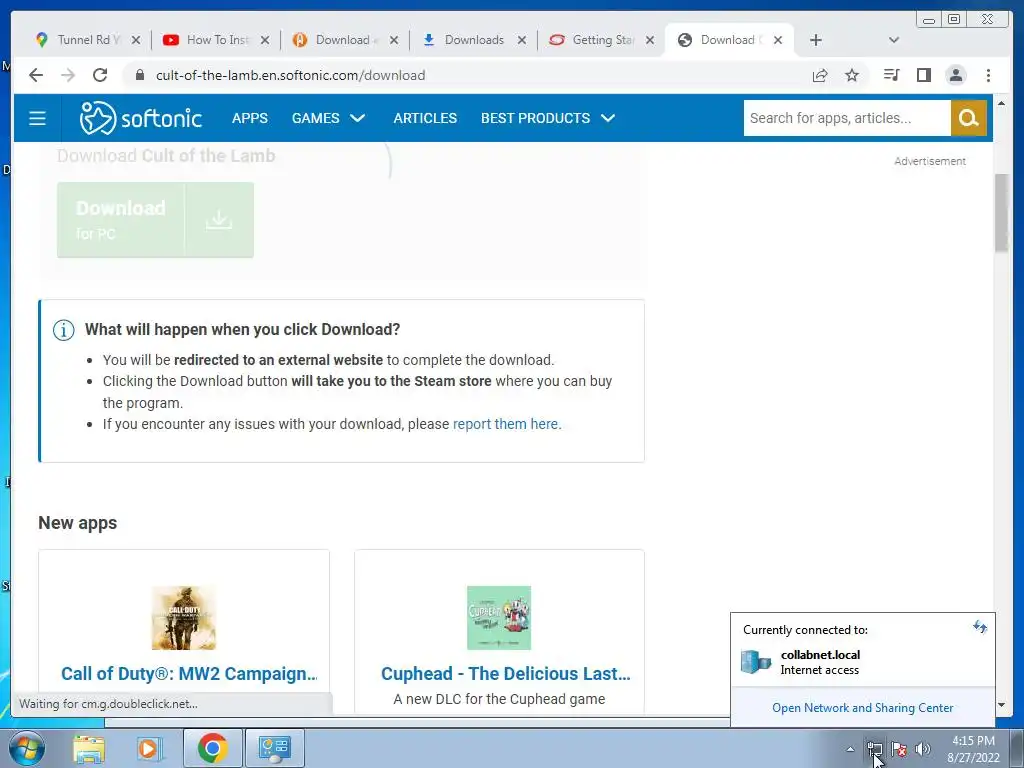Open Chrome three-dot menu
This screenshot has width=1024, height=768.
click(x=988, y=75)
